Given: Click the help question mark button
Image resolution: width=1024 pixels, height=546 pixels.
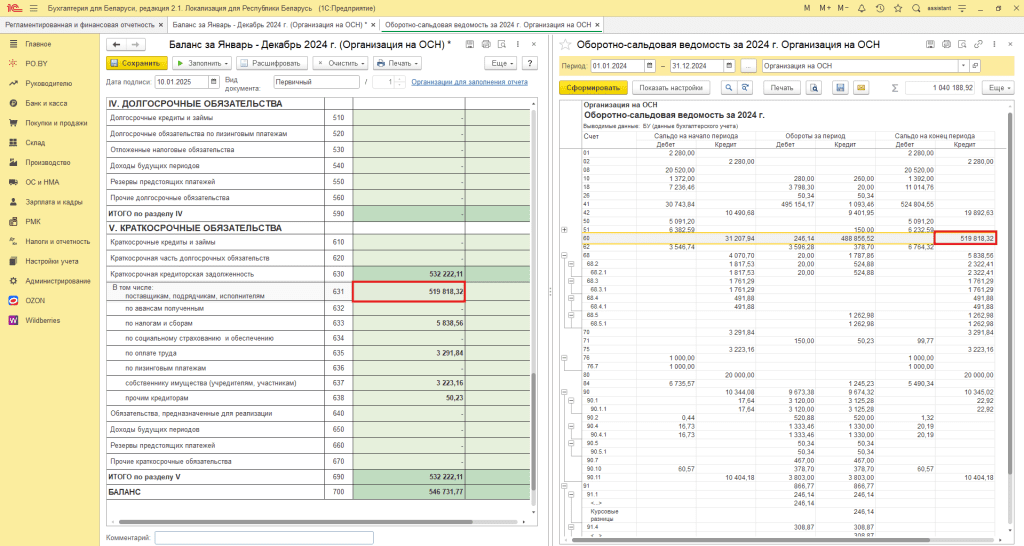Looking at the screenshot, I should coord(530,63).
